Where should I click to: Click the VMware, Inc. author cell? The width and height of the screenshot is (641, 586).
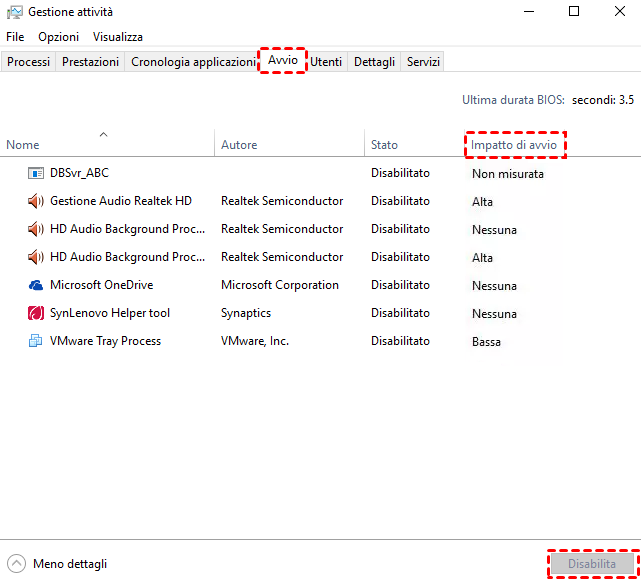coord(255,341)
